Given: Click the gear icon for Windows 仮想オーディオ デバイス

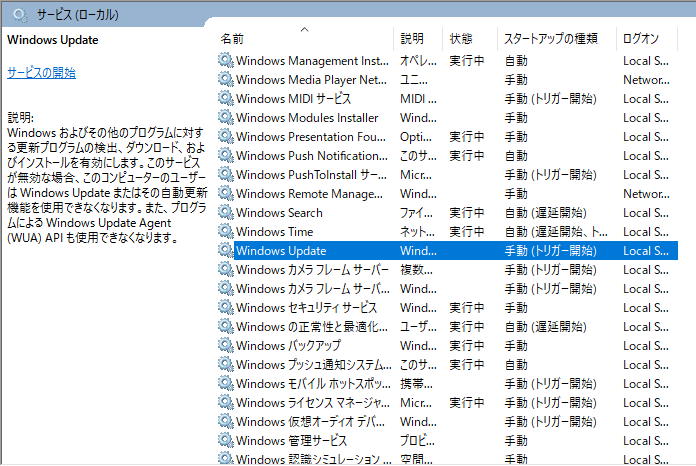Looking at the screenshot, I should 226,422.
